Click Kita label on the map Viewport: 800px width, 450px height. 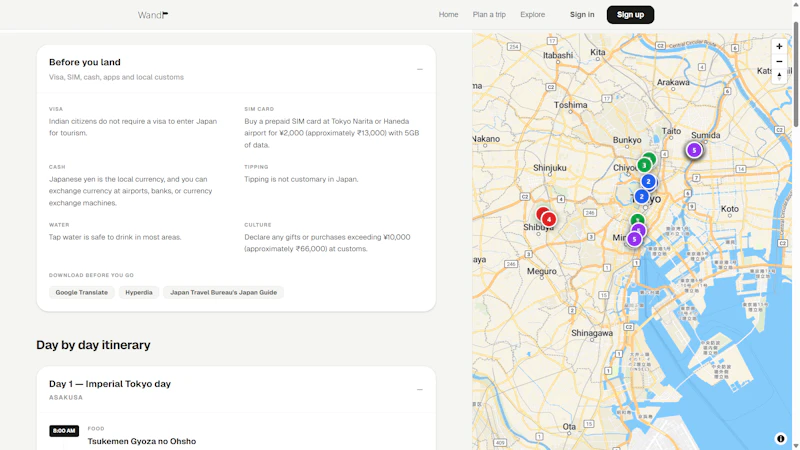[x=597, y=52]
